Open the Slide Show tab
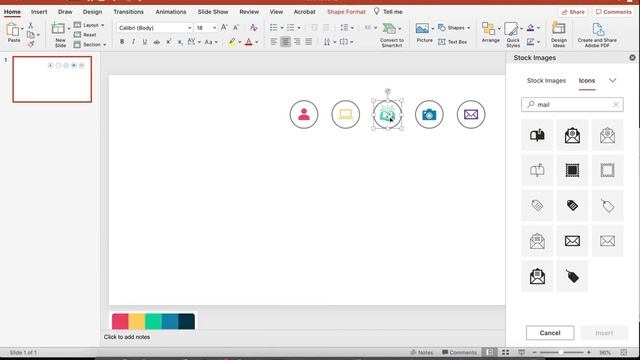 click(213, 12)
